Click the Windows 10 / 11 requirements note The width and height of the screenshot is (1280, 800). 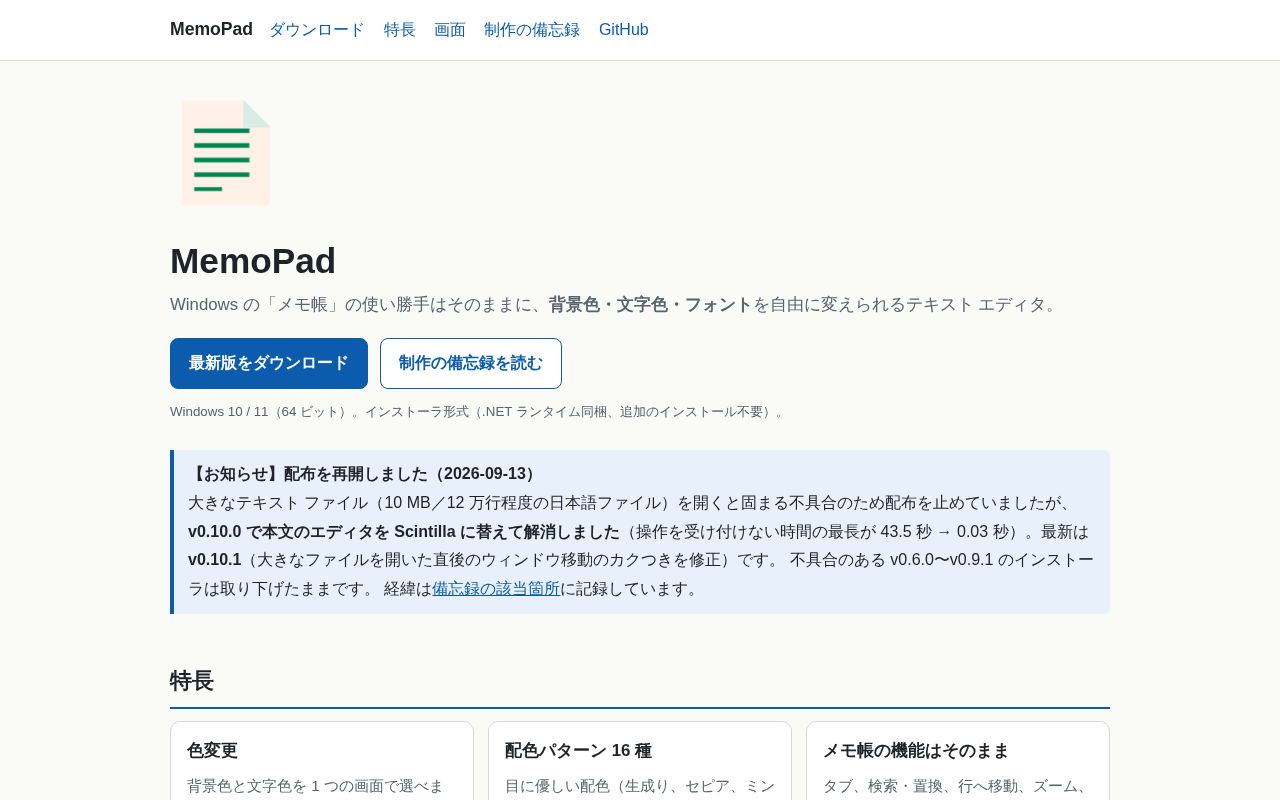coord(479,412)
